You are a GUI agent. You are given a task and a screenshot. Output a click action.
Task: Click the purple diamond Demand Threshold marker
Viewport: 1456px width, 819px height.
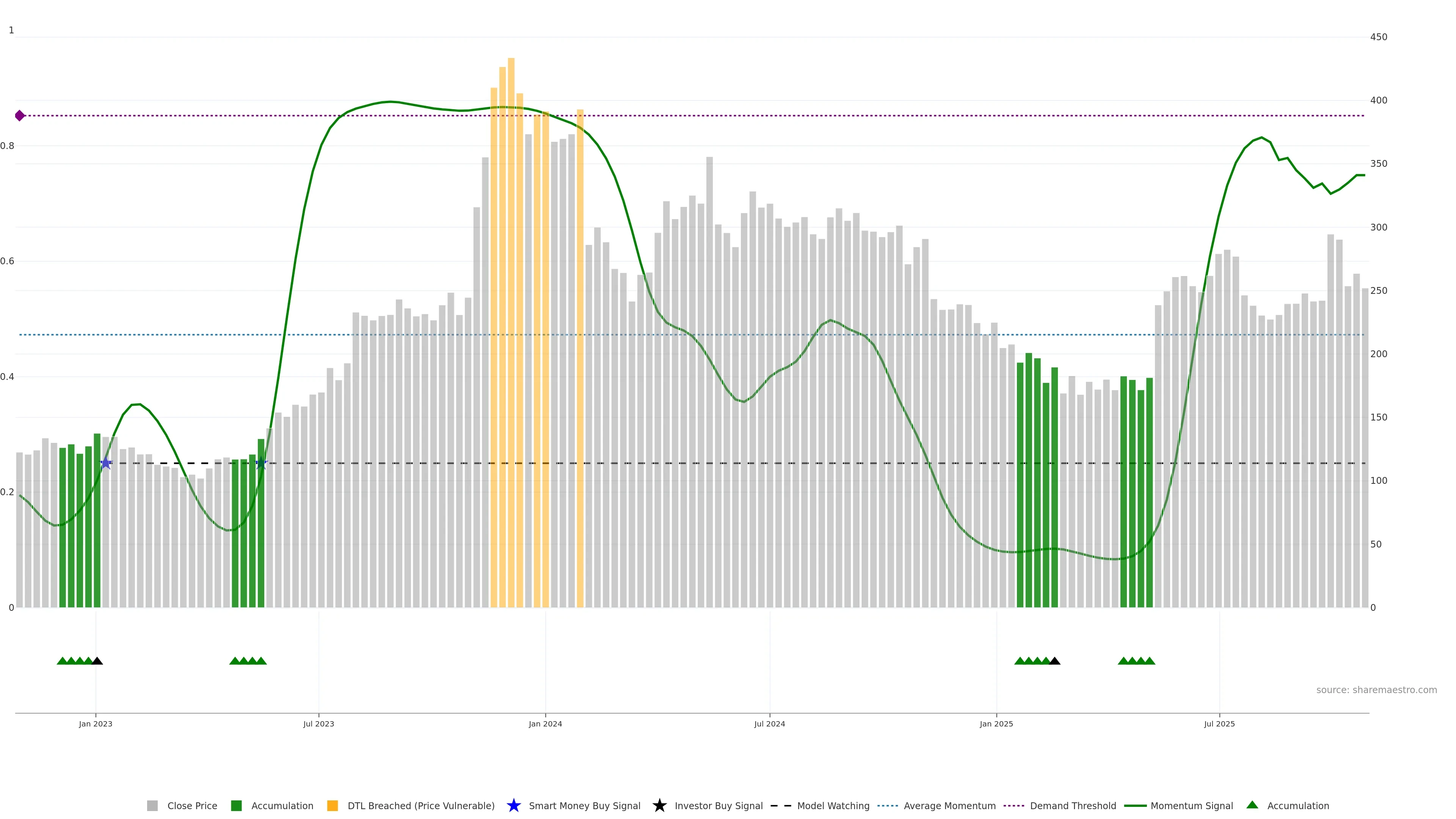pyautogui.click(x=20, y=116)
